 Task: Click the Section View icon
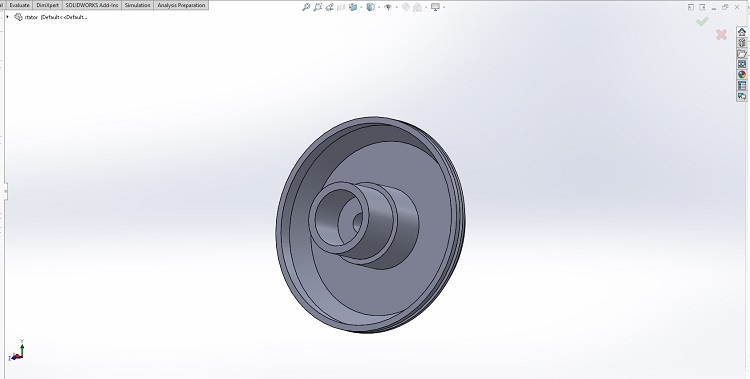pyautogui.click(x=341, y=7)
